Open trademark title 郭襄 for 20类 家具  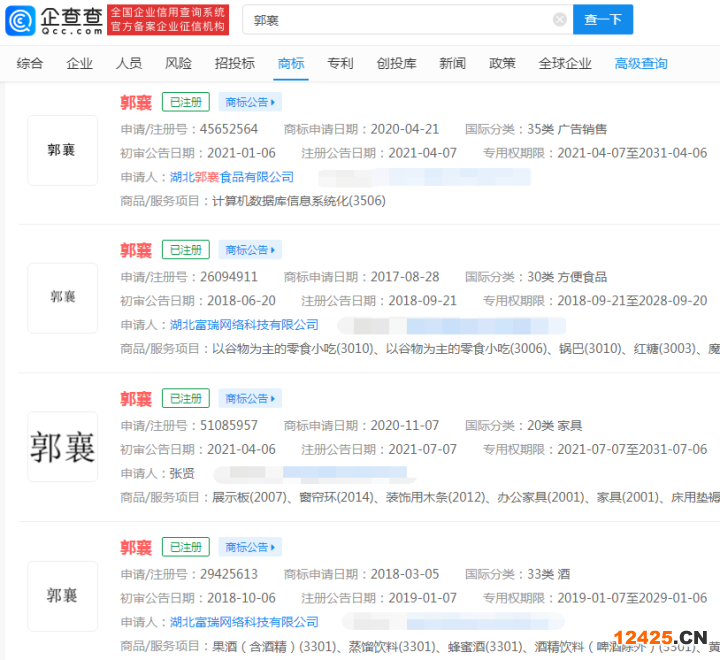point(136,399)
